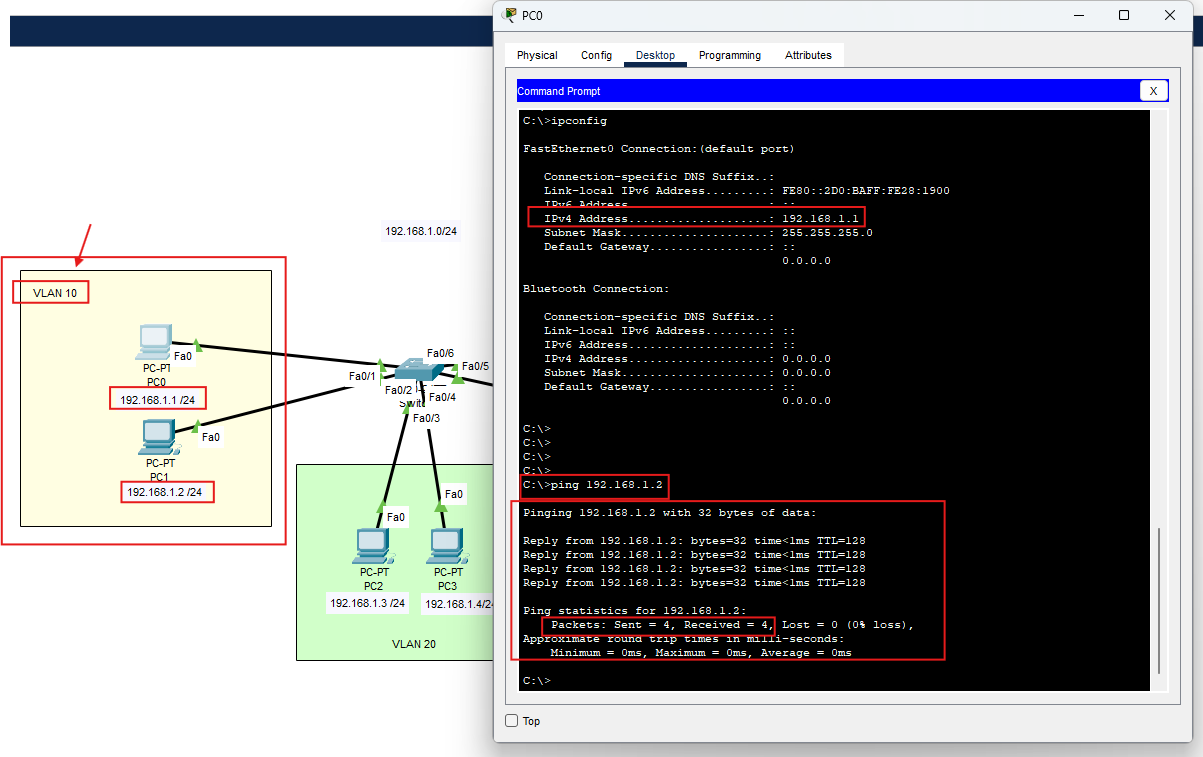Close the Command Prompt with its X button

point(1153,90)
